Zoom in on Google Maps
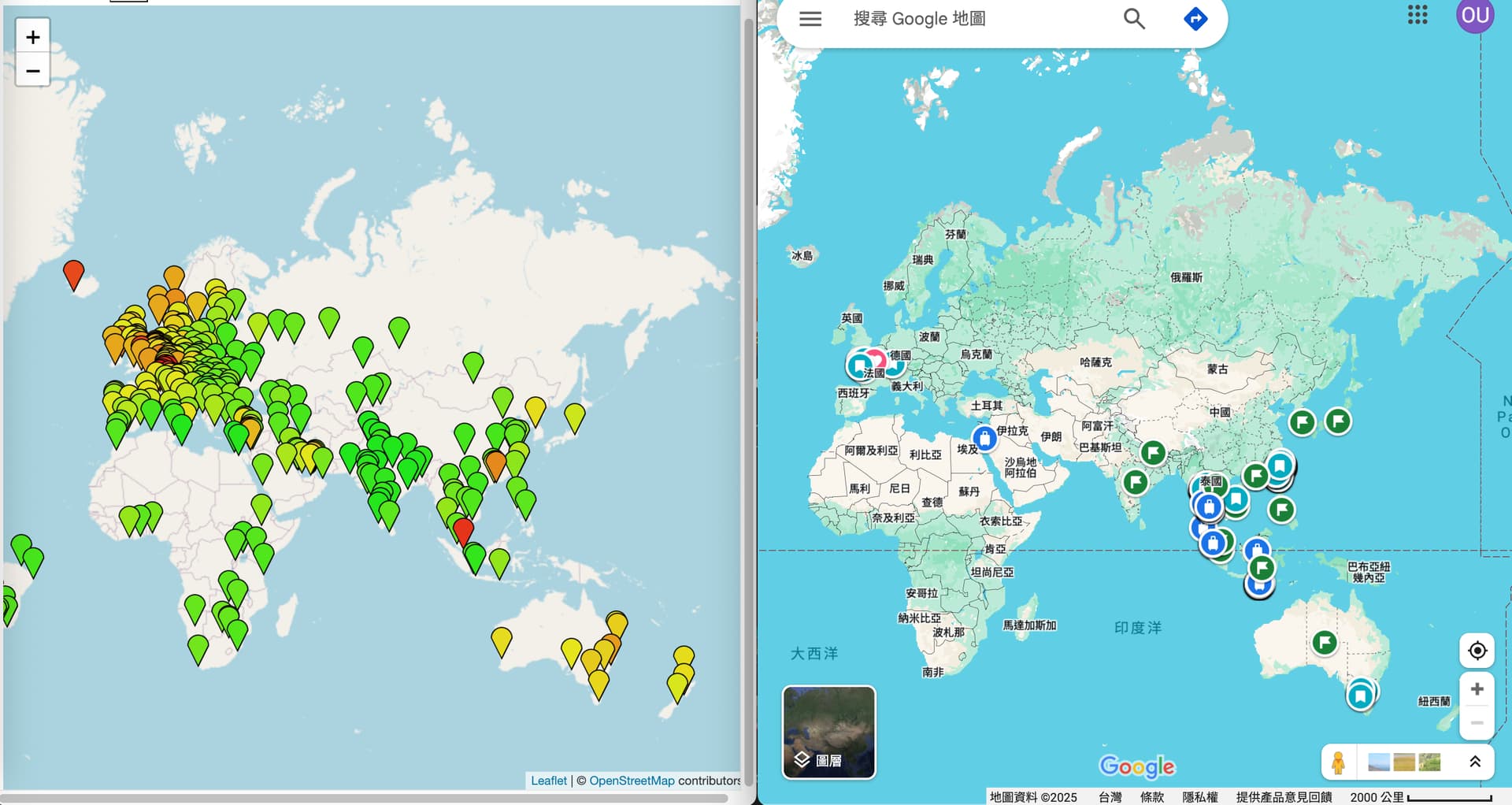 point(1477,689)
